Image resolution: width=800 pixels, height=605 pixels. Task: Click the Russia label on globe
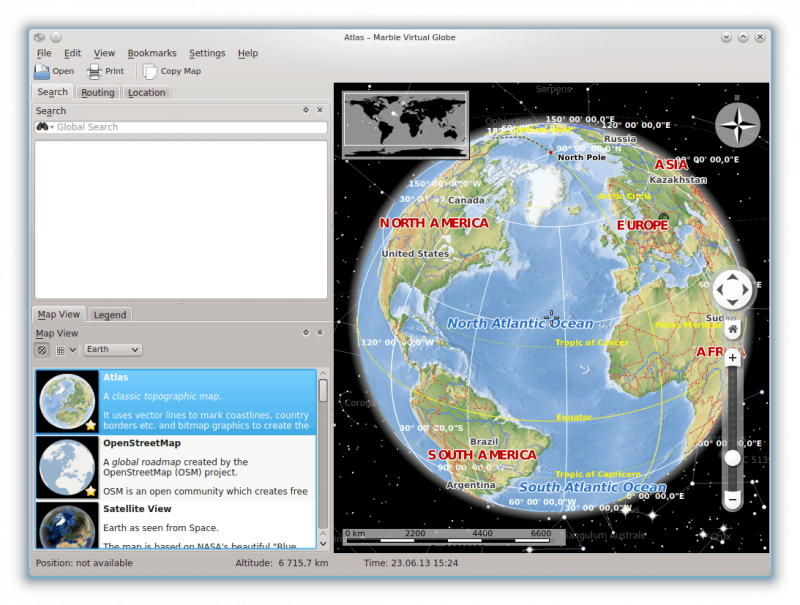(620, 139)
